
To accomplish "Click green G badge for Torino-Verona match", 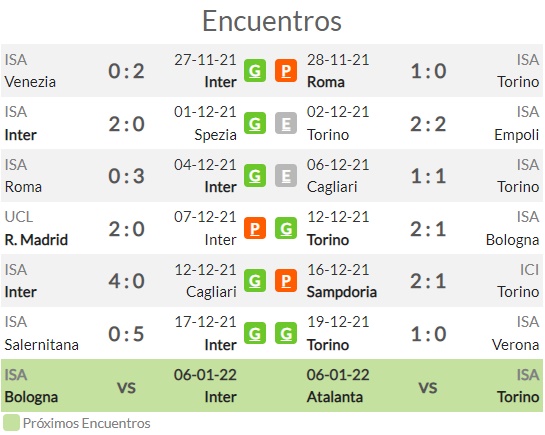I will [x=286, y=334].
